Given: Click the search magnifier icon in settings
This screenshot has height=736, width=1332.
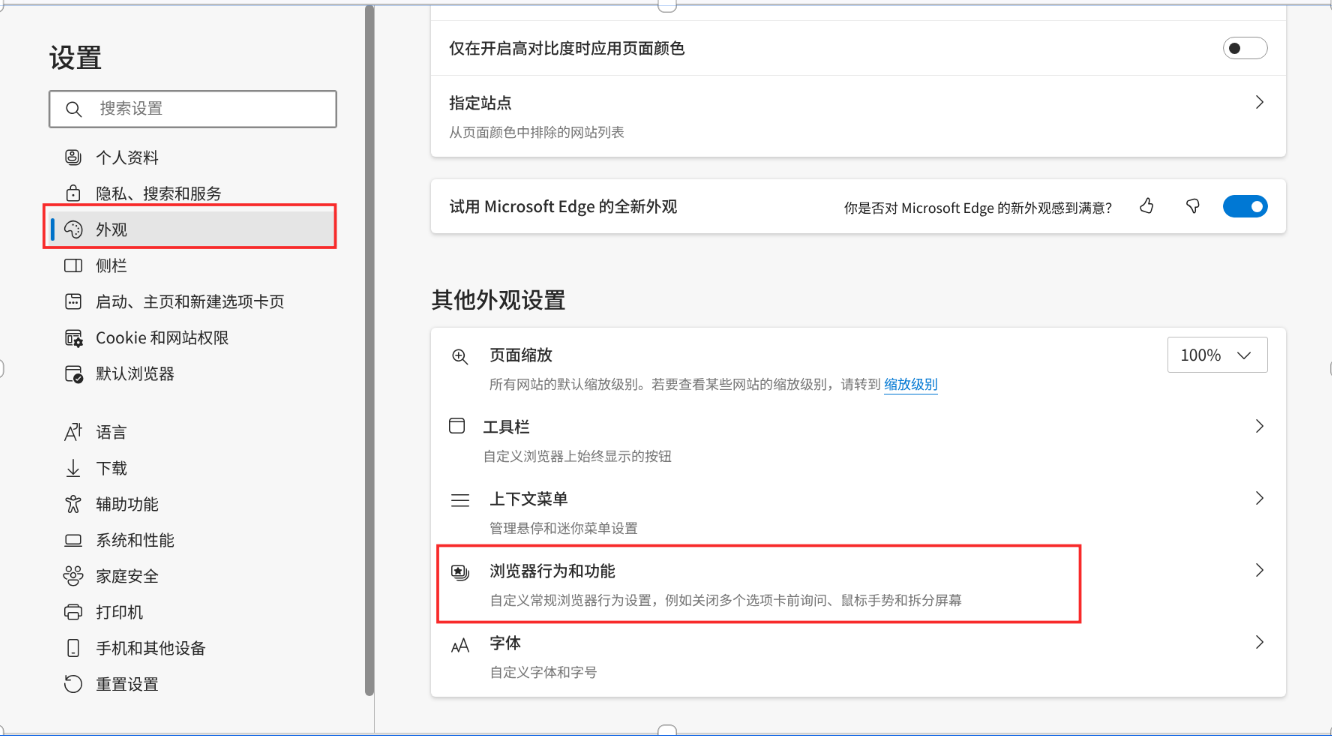Looking at the screenshot, I should point(73,109).
